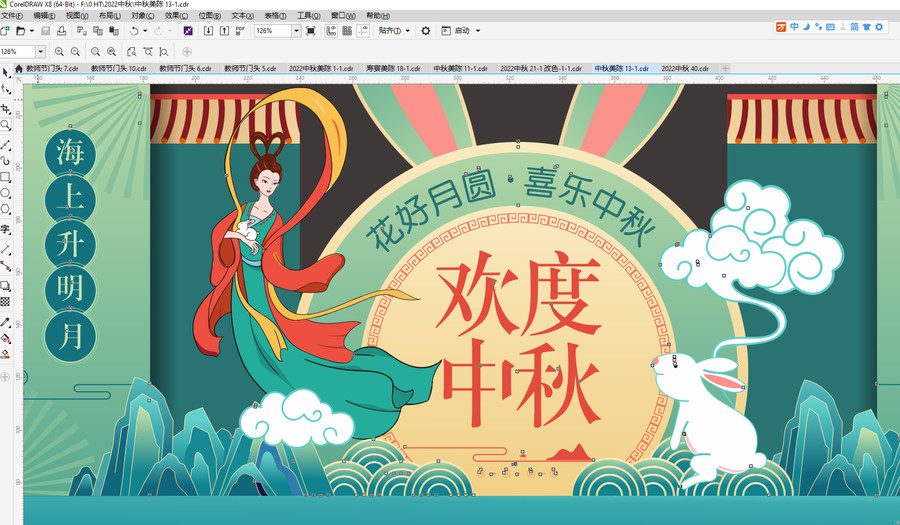Select the Shape edit tool
Screen dimensions: 900x525
pos(5,89)
